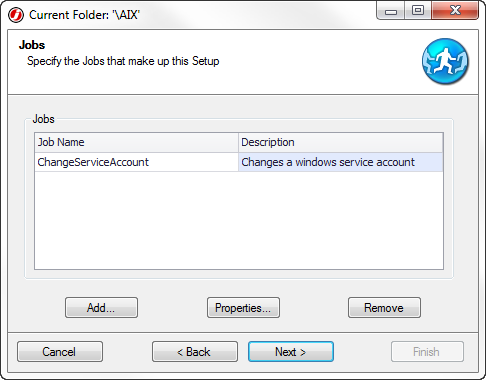Sort by the Job Name column header

coord(136,143)
